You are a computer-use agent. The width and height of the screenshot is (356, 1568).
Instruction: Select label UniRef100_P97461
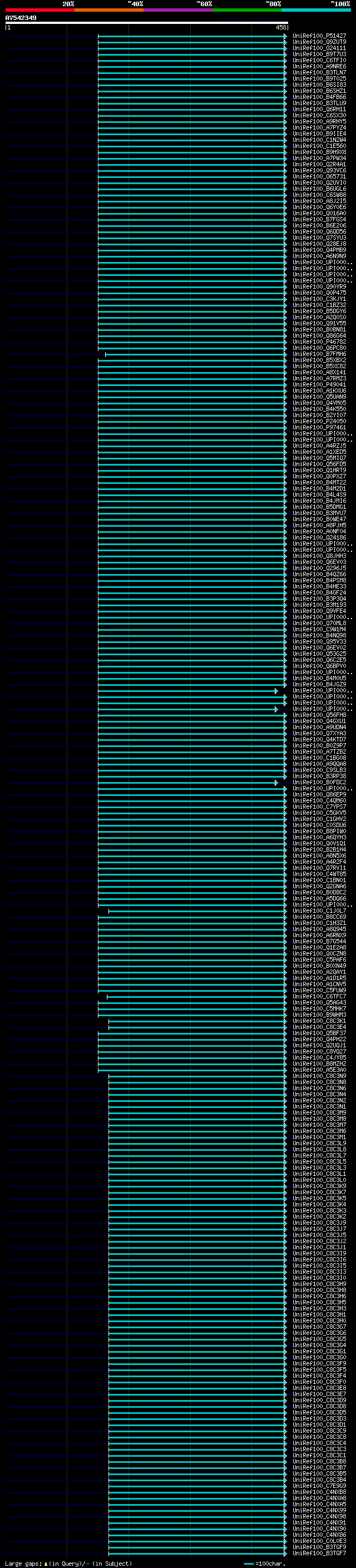click(x=319, y=427)
